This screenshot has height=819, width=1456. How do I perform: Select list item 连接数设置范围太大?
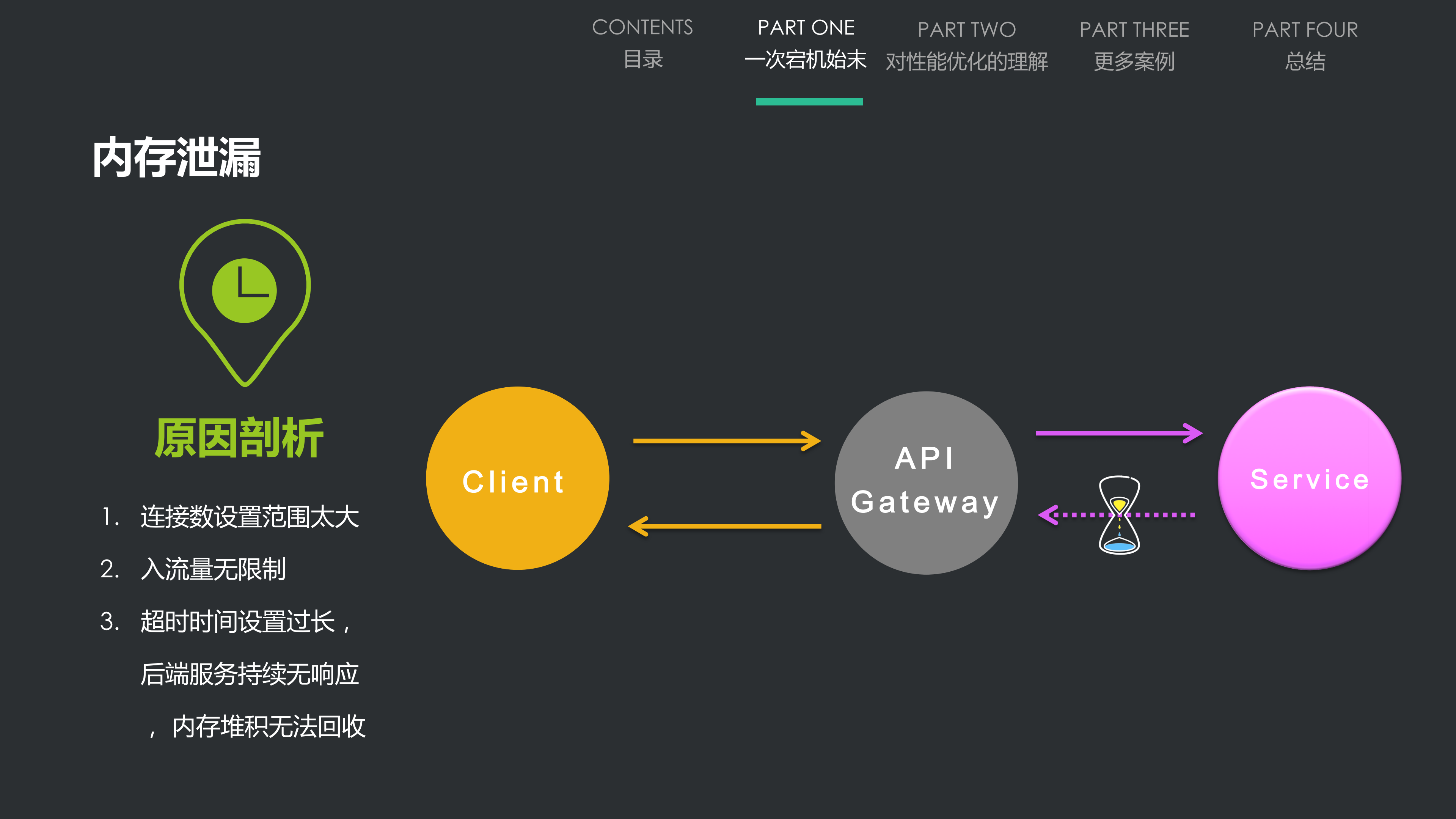click(x=249, y=517)
